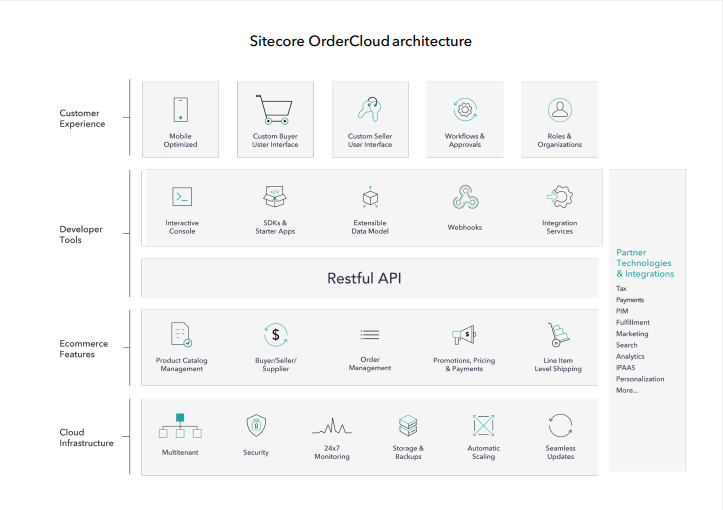The width and height of the screenshot is (723, 510).
Task: Select the Line Item Level Shipping cart icon
Action: [558, 335]
